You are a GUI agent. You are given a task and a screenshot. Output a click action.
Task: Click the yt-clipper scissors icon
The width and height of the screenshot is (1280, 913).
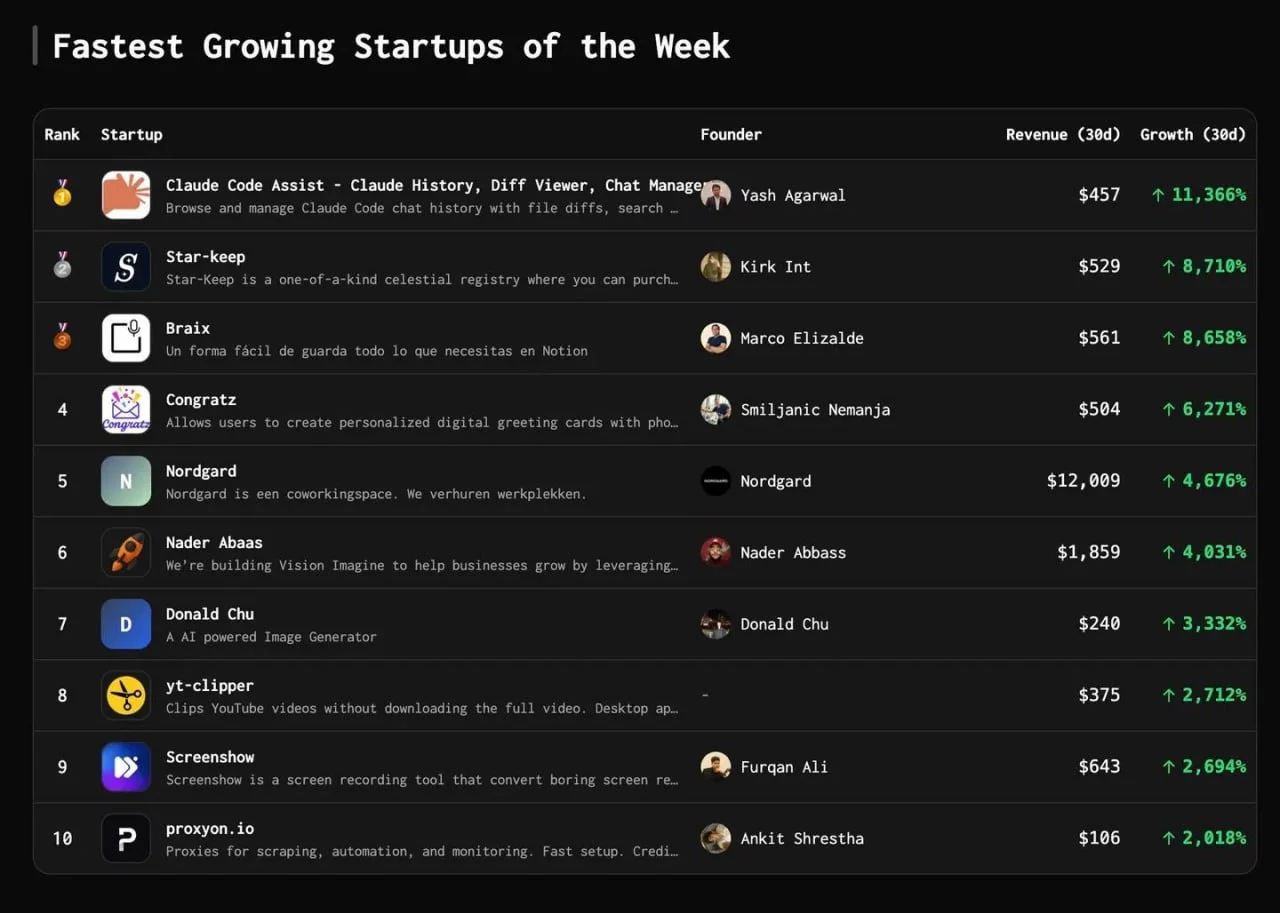coord(126,695)
